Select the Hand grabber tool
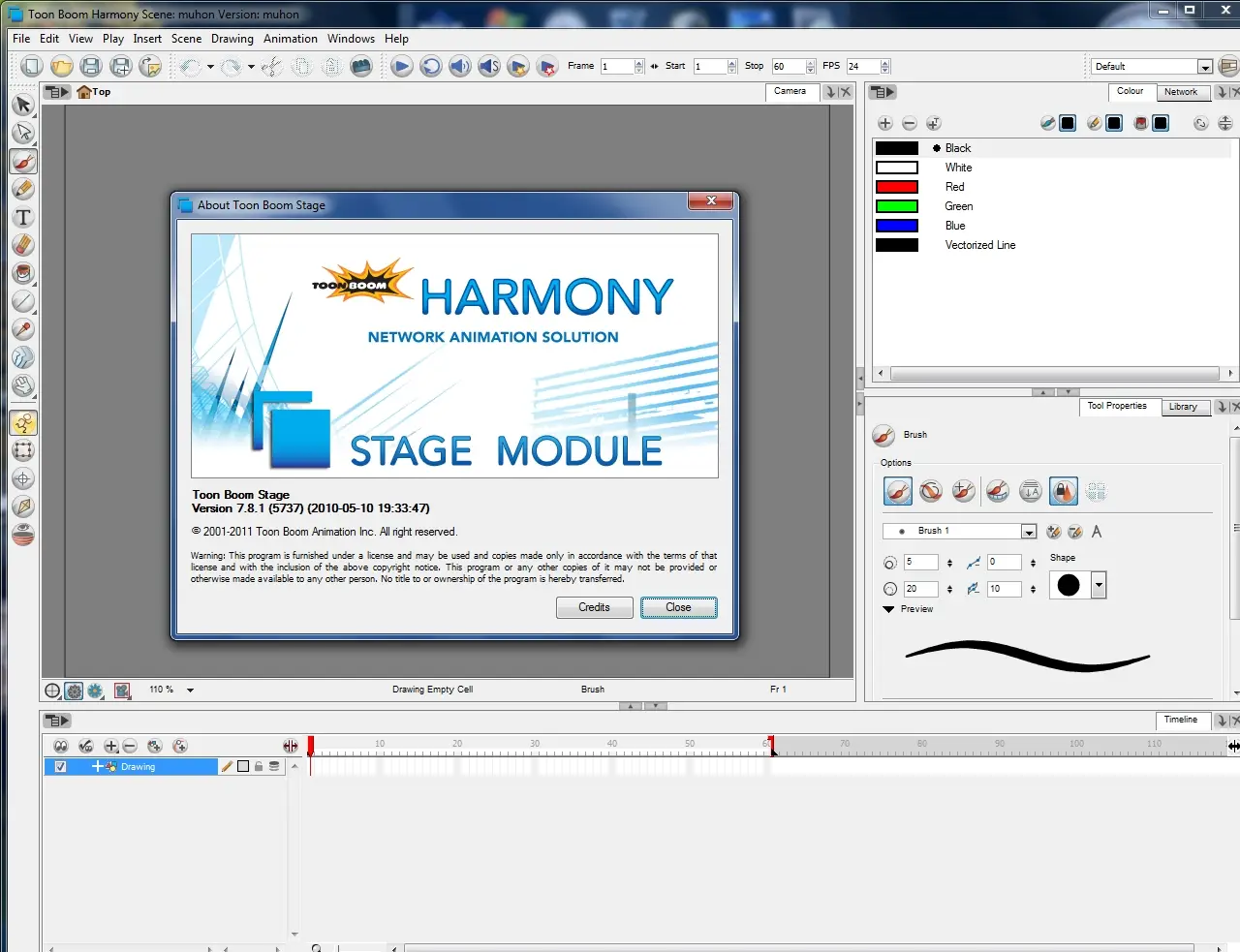Image resolution: width=1240 pixels, height=952 pixels. pos(23,385)
